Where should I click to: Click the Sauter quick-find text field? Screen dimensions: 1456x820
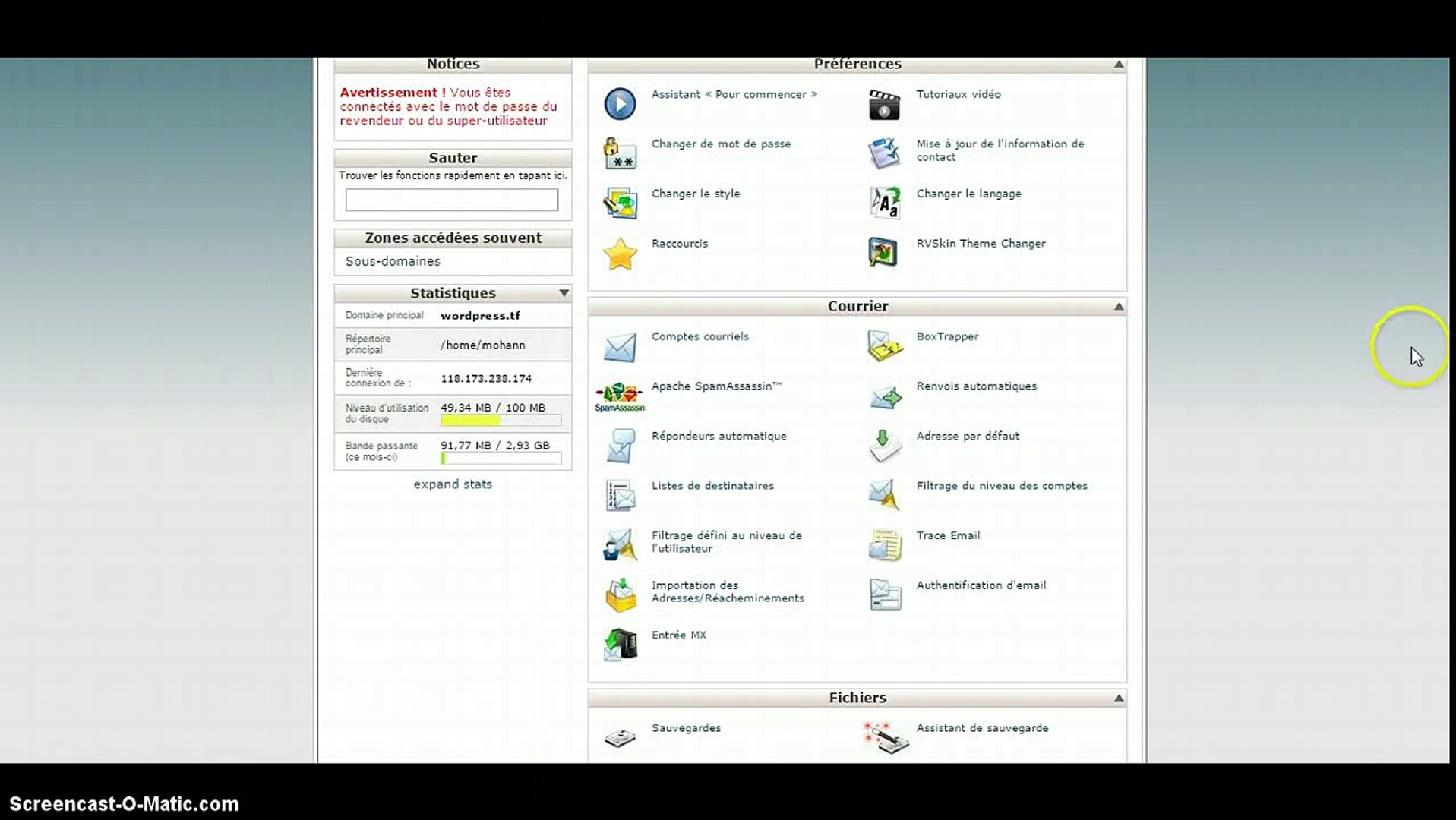pos(452,200)
